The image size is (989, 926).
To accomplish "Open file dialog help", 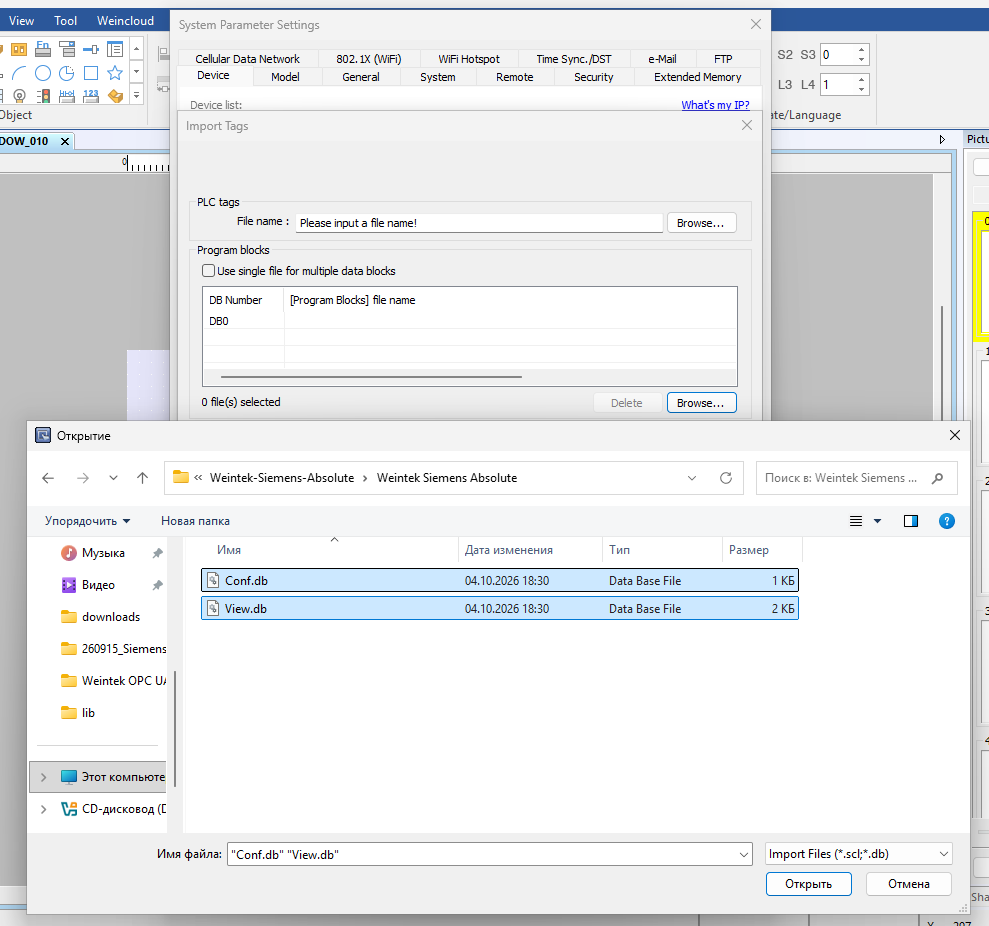I will [947, 521].
